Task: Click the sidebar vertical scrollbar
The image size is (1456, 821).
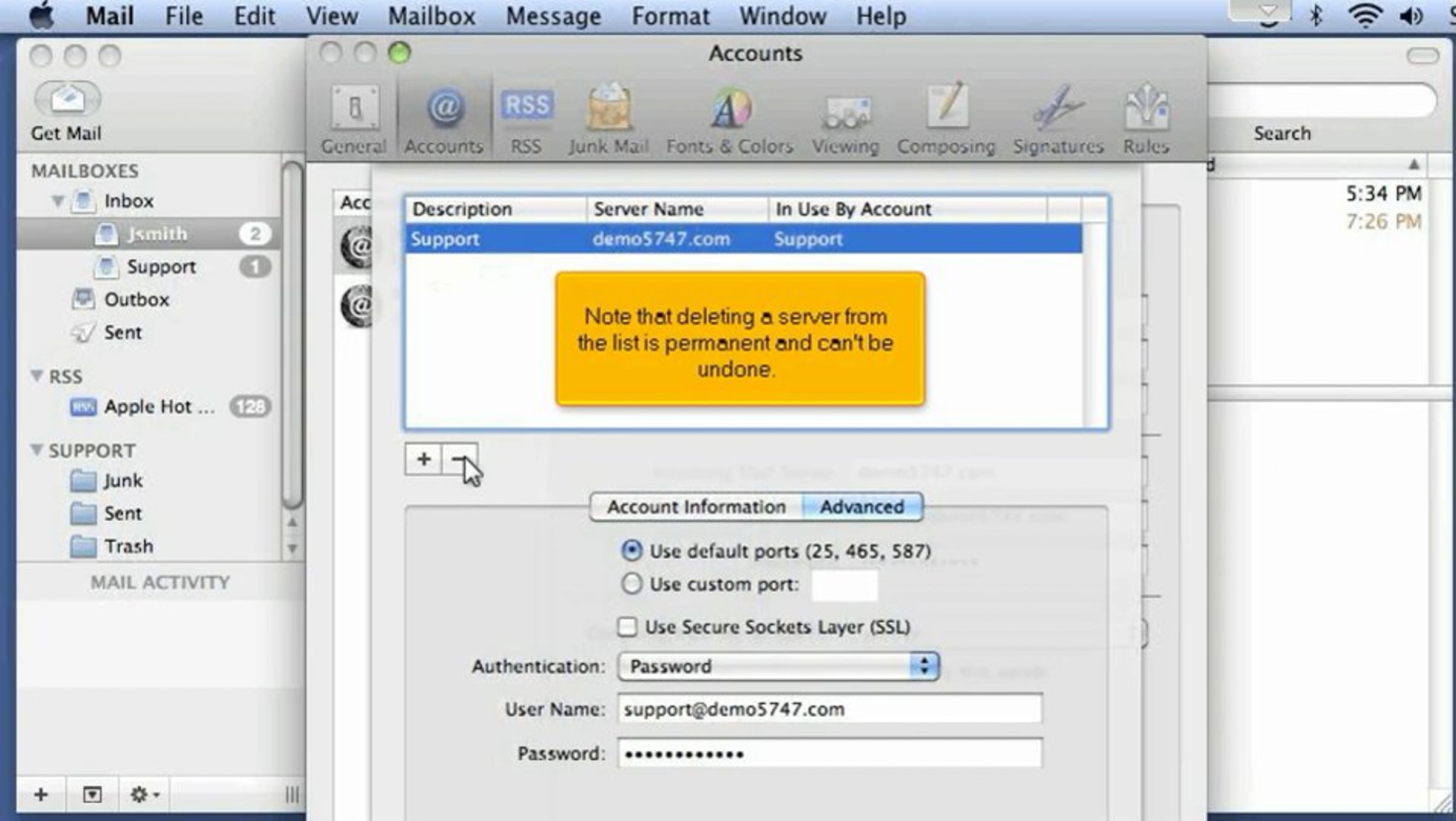Action: click(x=292, y=334)
